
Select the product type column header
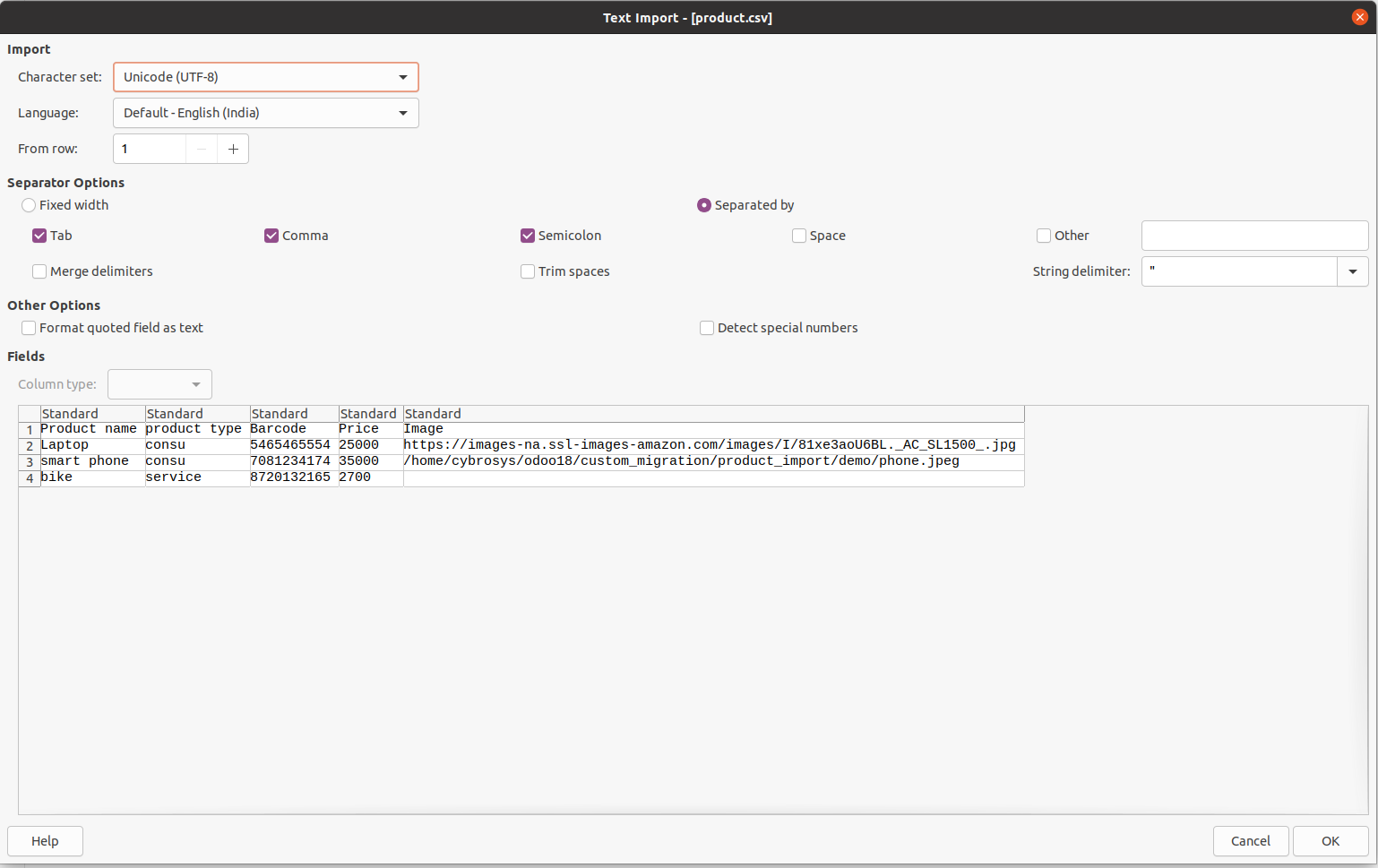197,414
